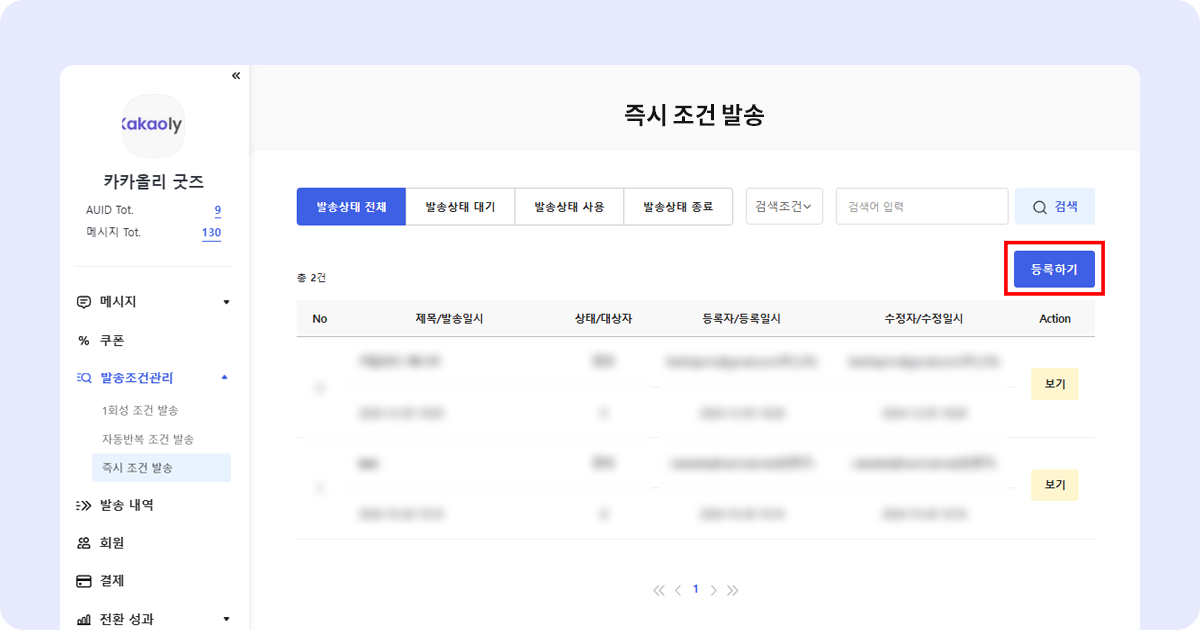Select the 발송상태 종료 filter tab
The height and width of the screenshot is (630, 1200).
pyautogui.click(x=678, y=207)
